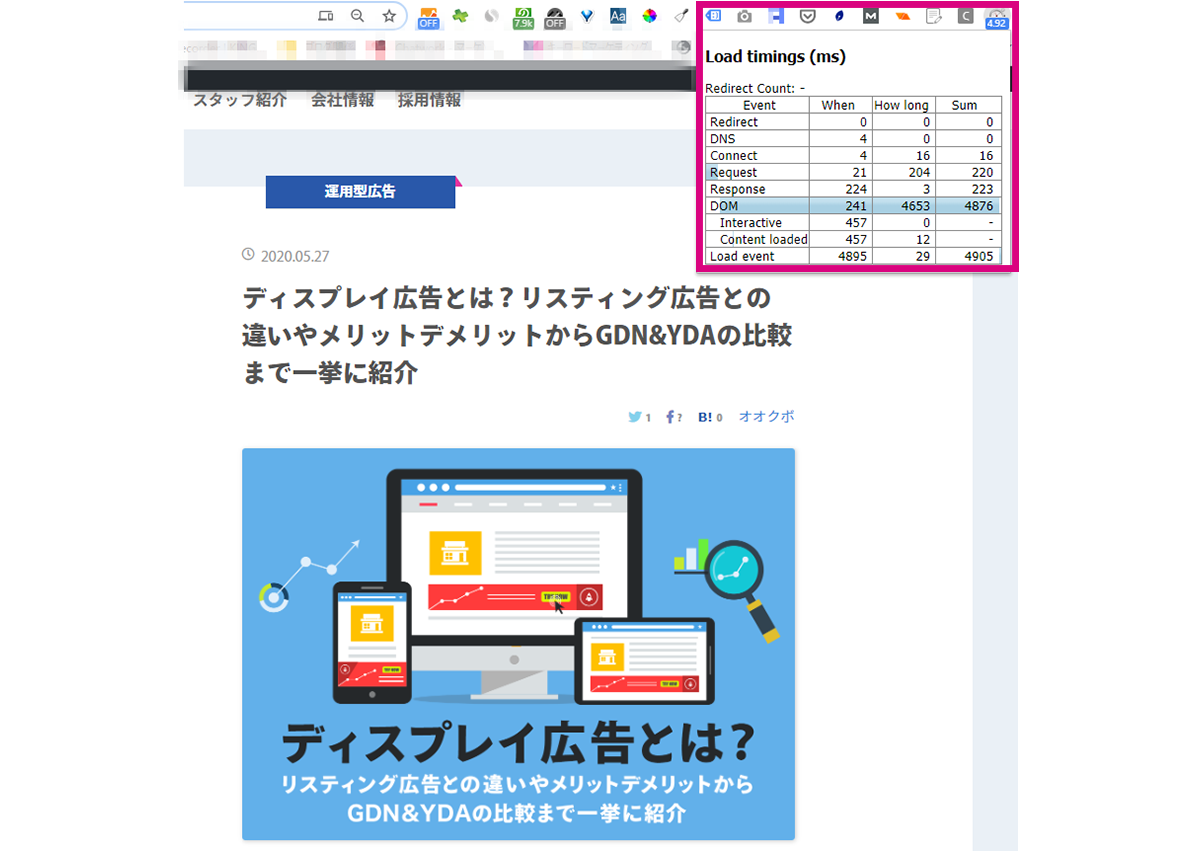Open the camera screenshot extension
The image size is (1200, 851).
point(744,16)
